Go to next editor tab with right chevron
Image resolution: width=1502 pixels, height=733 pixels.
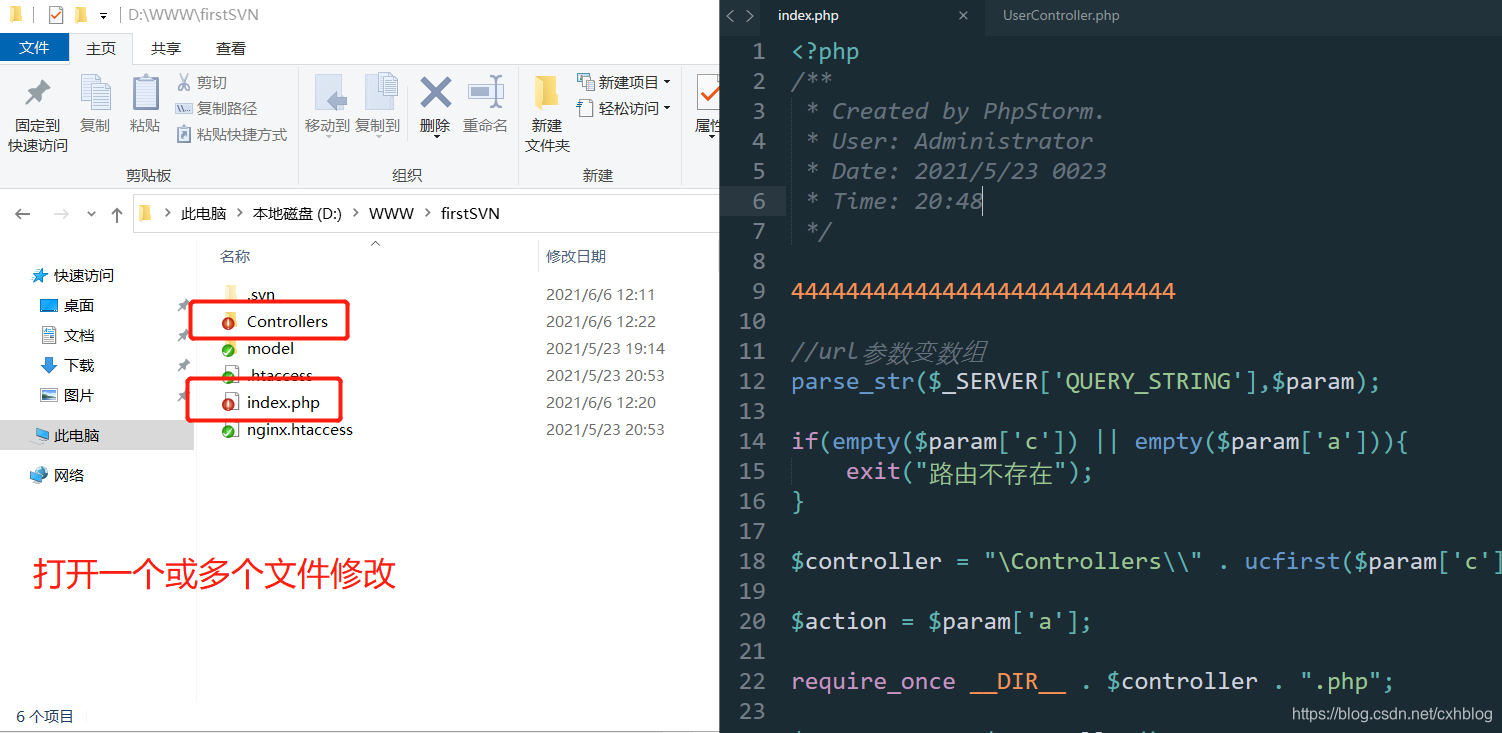coord(749,16)
